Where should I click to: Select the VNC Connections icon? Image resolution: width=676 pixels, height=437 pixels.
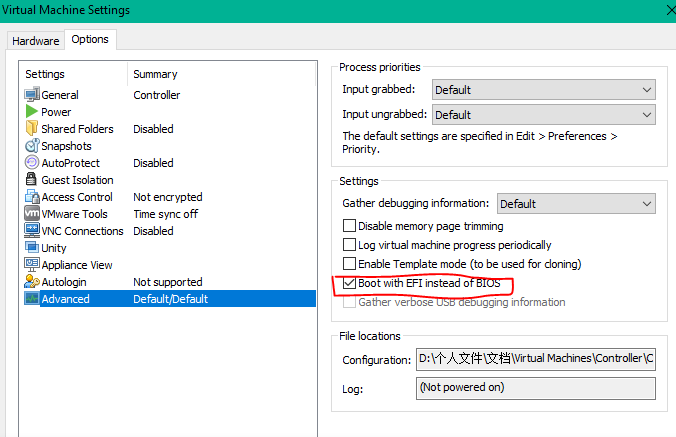[32, 231]
